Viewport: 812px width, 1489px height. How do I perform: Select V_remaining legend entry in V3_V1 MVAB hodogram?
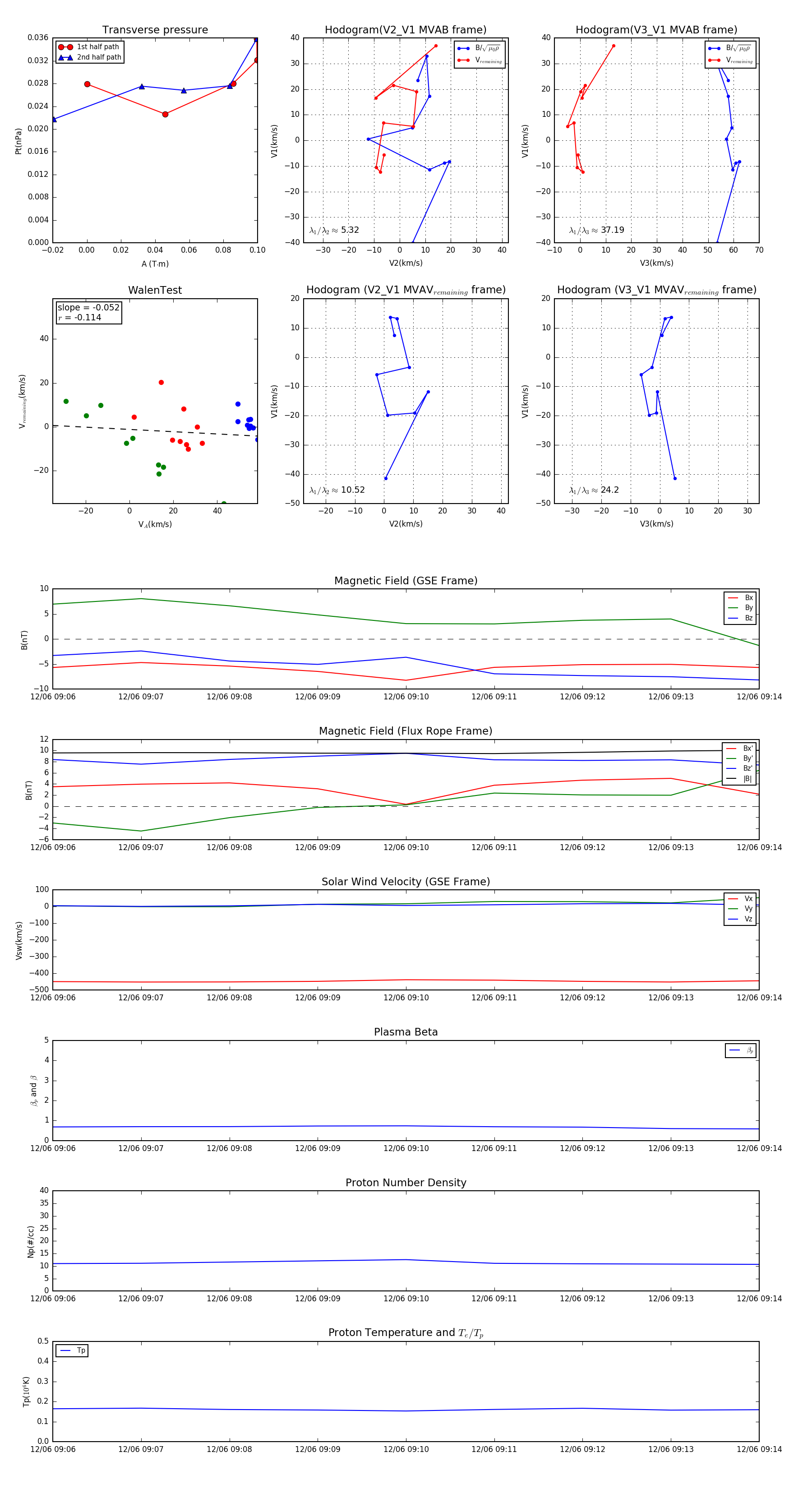730,60
